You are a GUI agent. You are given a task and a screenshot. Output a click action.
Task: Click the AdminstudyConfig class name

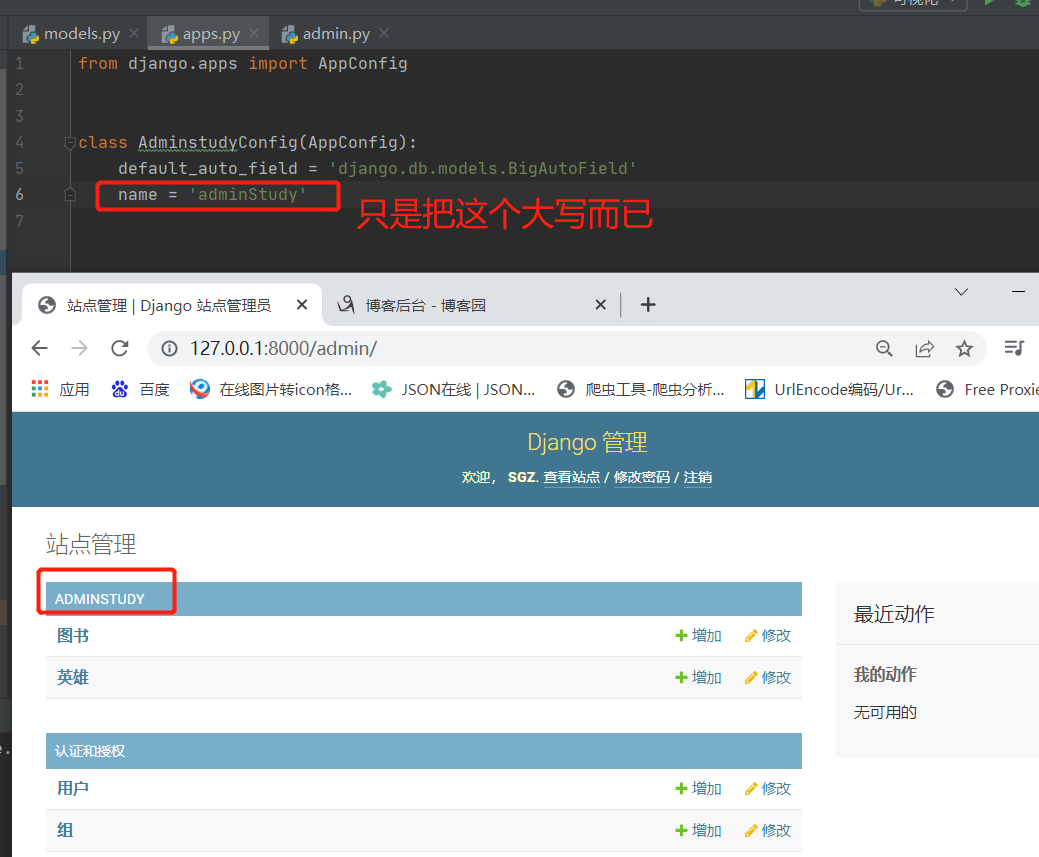(x=218, y=143)
